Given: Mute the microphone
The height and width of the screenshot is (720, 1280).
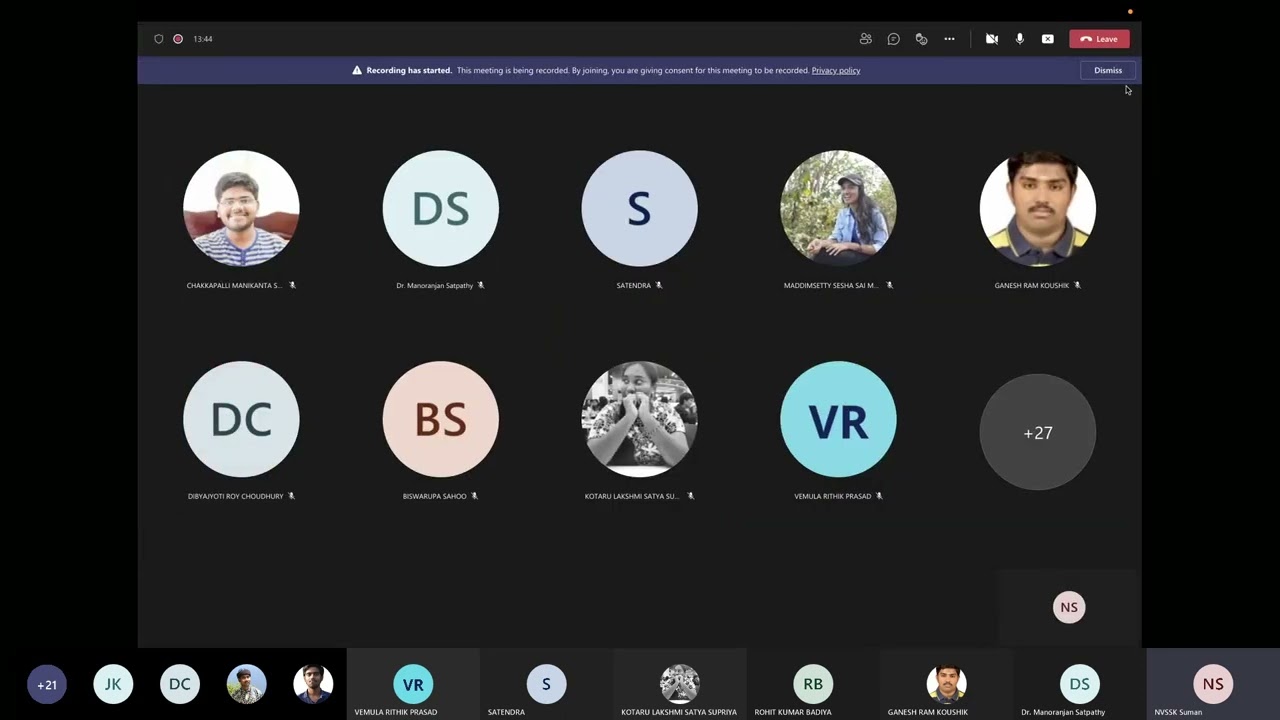Looking at the screenshot, I should (1019, 39).
